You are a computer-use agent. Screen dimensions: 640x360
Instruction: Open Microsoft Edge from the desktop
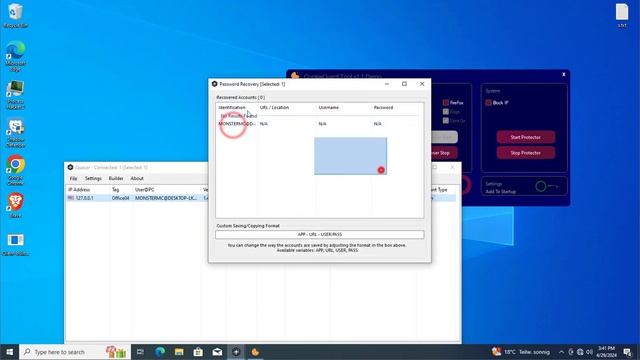tap(16, 56)
